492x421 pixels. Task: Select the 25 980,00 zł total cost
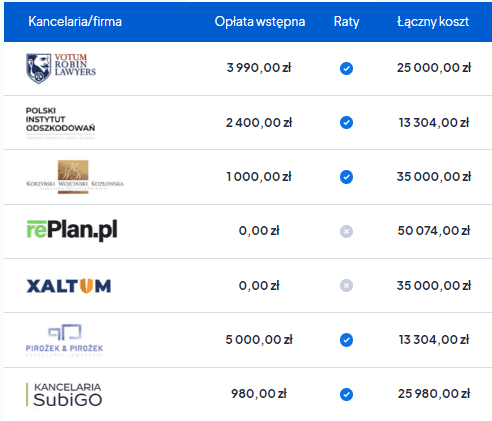434,394
